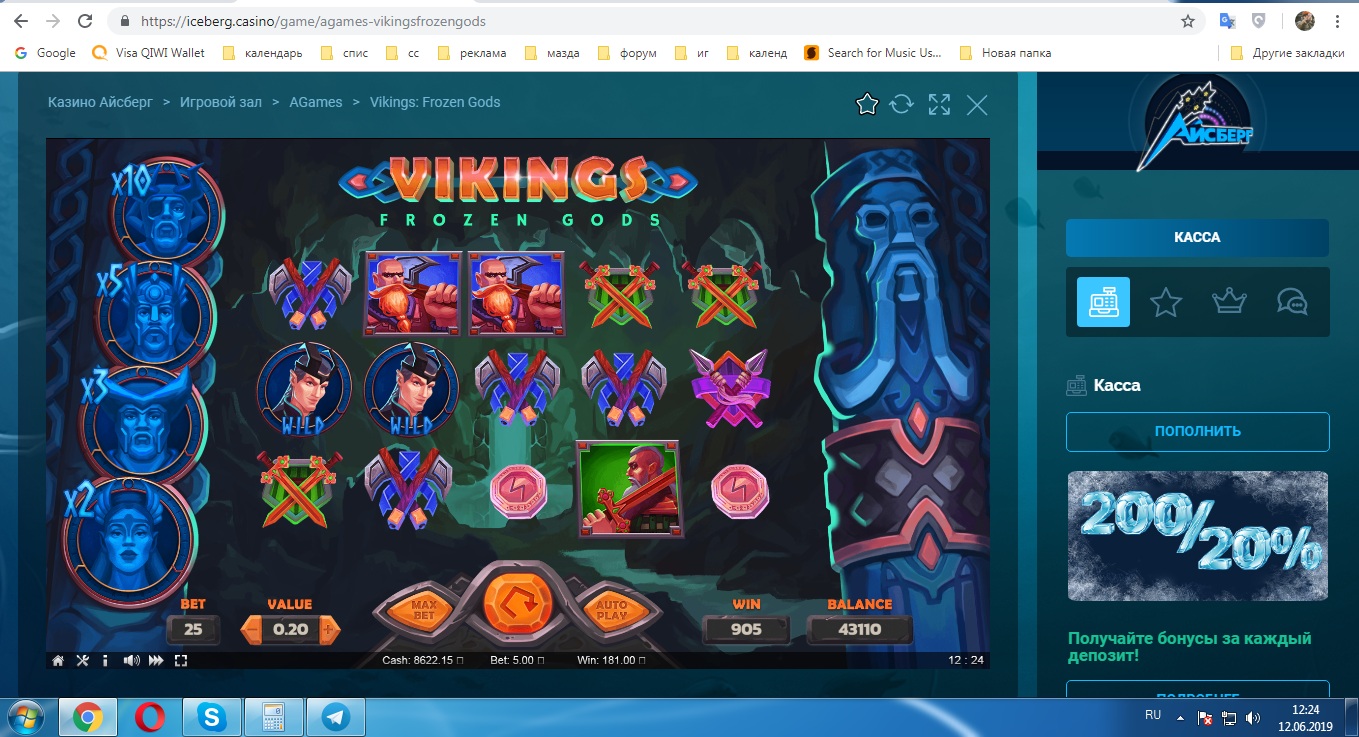Increase coin value with plus arrow
1359x737 pixels.
coord(330,630)
